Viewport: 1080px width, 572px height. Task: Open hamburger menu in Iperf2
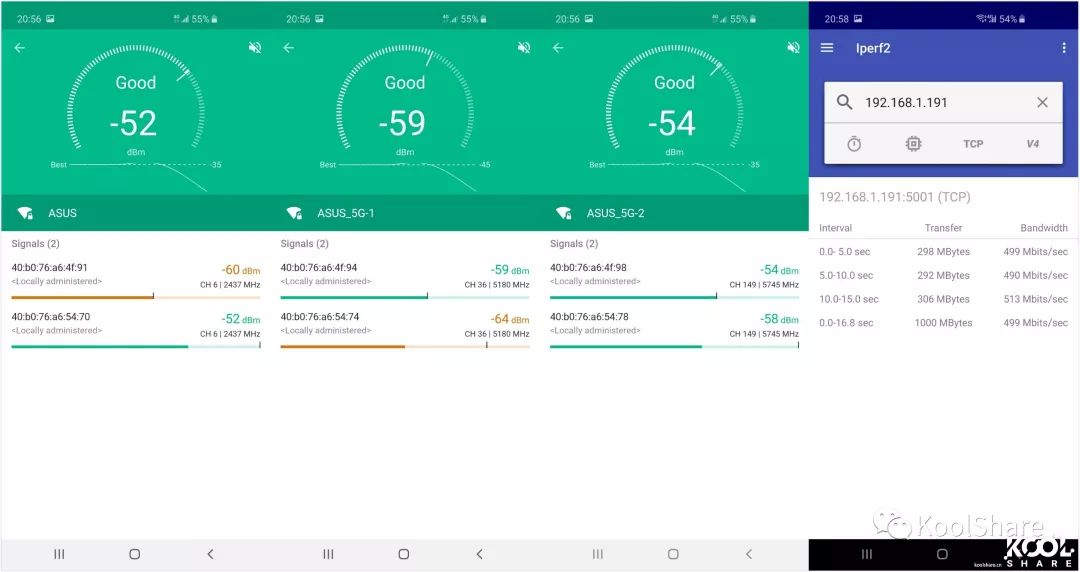[827, 48]
